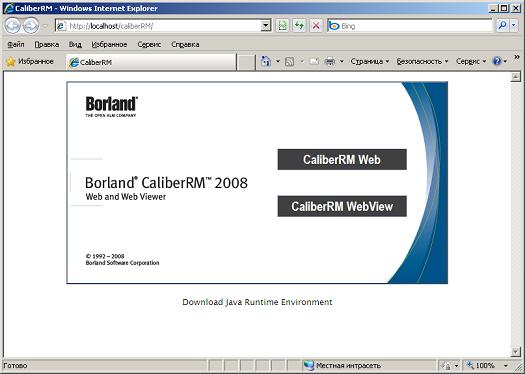
Task: Open the recent pages dropdown beside Forward
Action: click(x=46, y=26)
